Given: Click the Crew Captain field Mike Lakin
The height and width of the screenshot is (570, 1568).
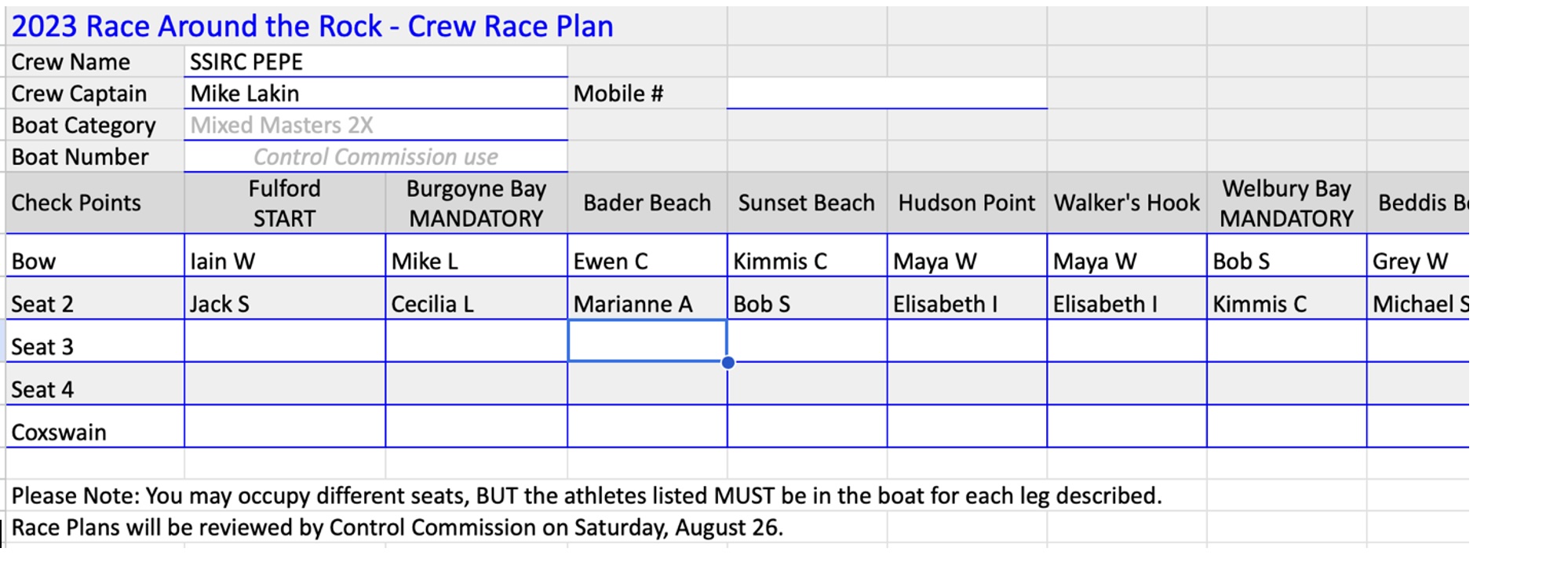Looking at the screenshot, I should click(x=376, y=93).
